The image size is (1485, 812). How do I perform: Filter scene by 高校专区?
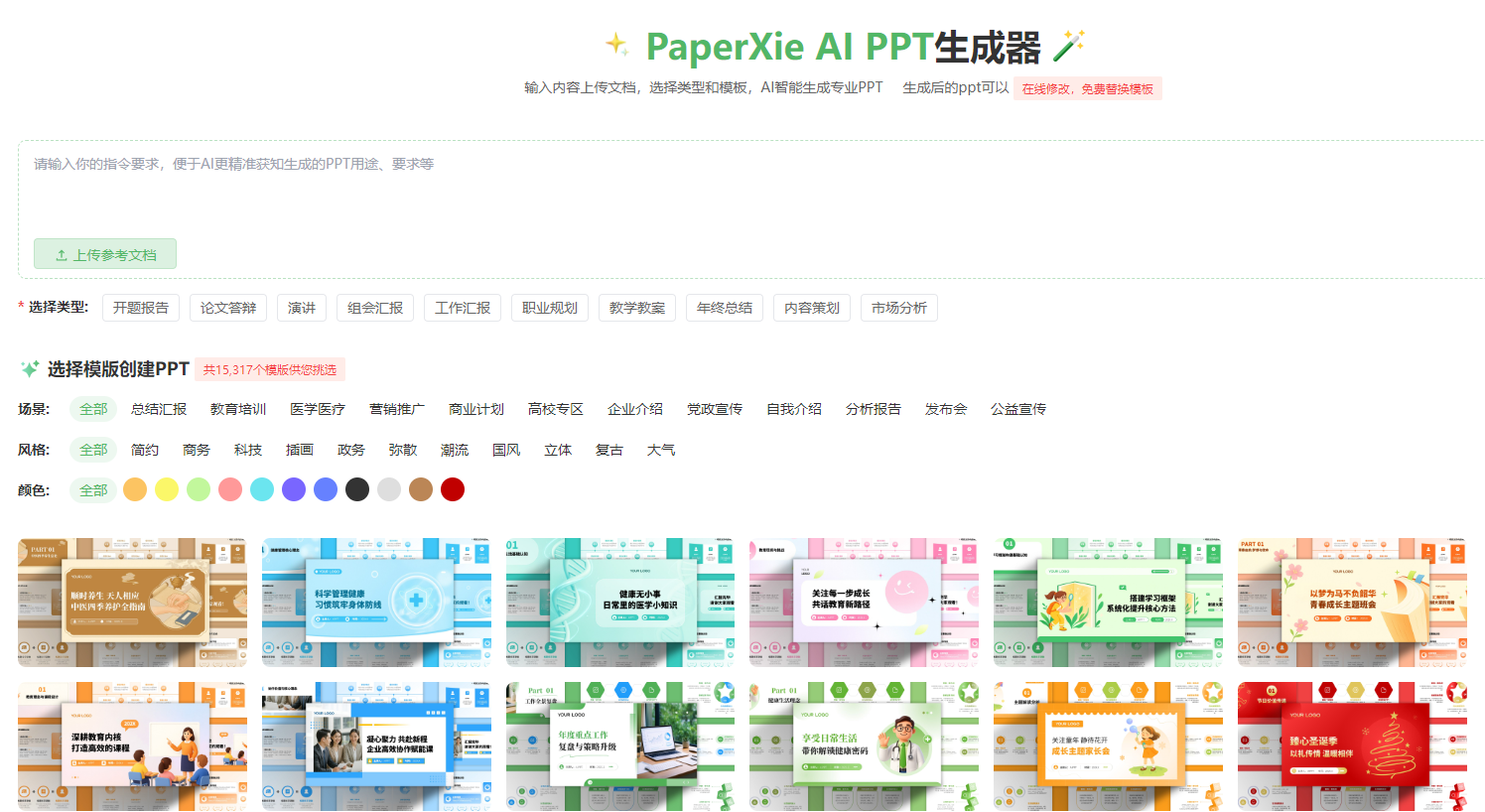click(556, 409)
